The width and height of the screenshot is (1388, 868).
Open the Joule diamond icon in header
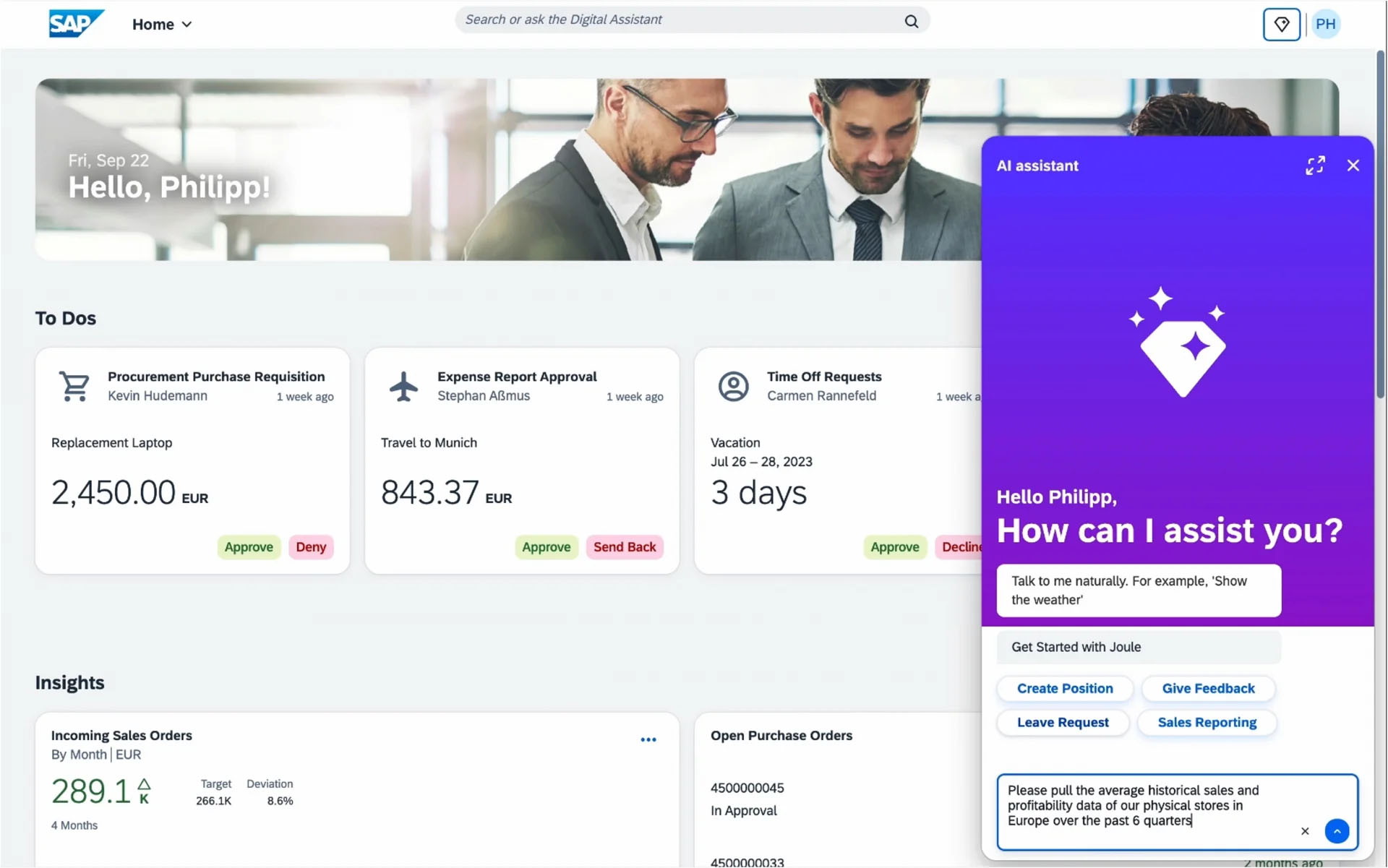click(x=1281, y=25)
